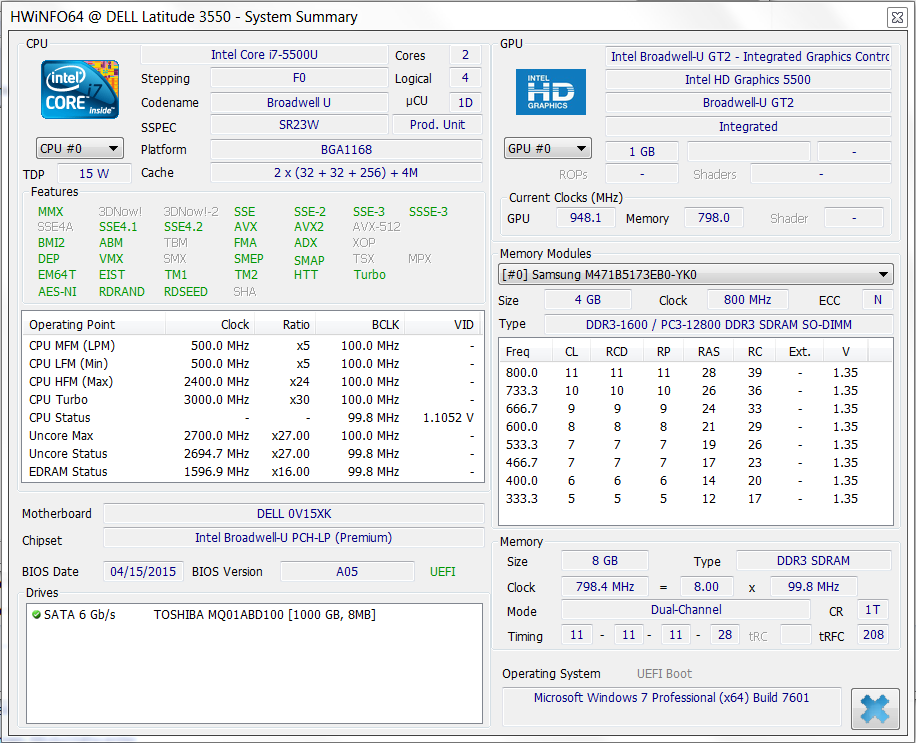This screenshot has height=743, width=916.
Task: Click the Intel Core i7-5500U name field
Action: 264,55
